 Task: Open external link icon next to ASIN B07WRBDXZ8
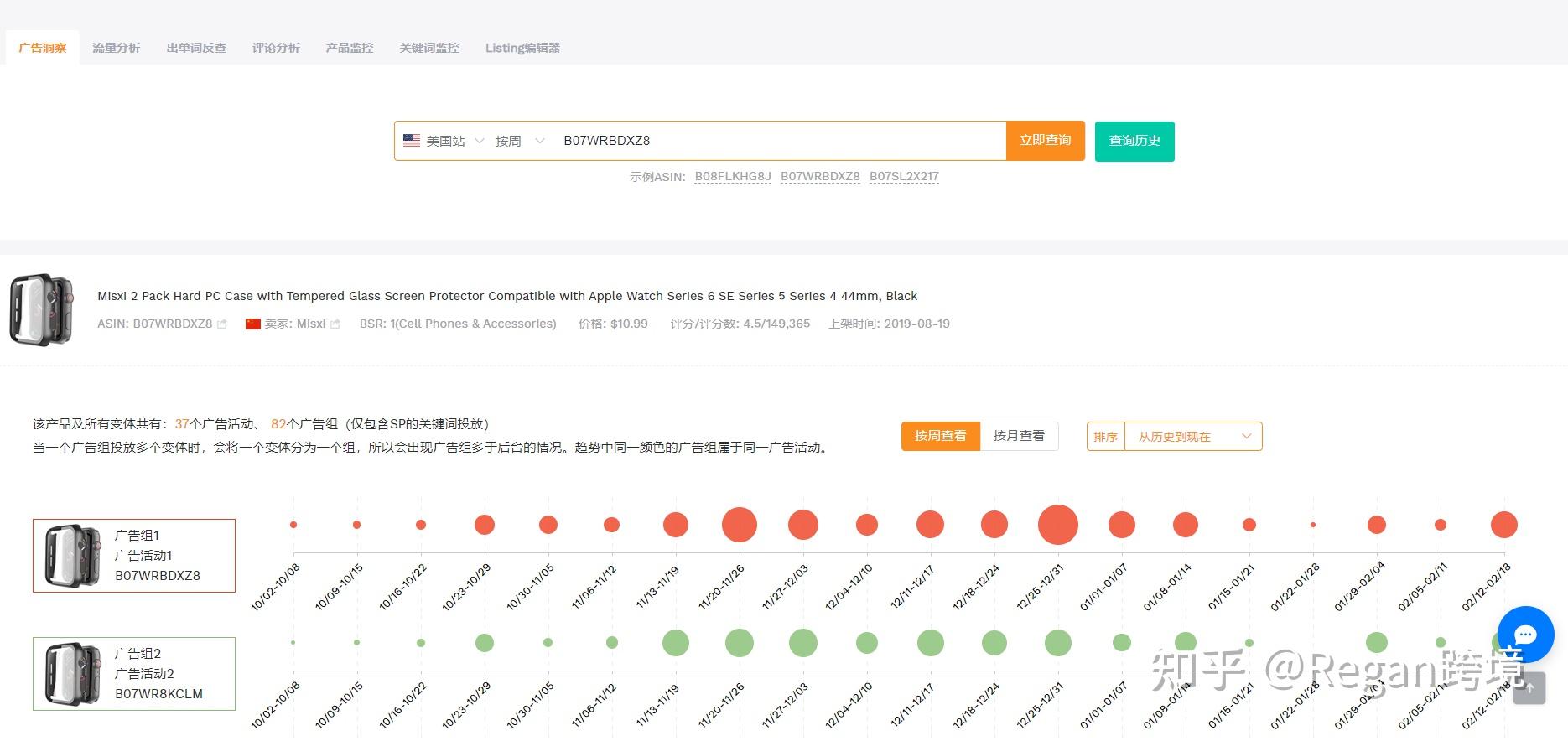click(x=222, y=324)
